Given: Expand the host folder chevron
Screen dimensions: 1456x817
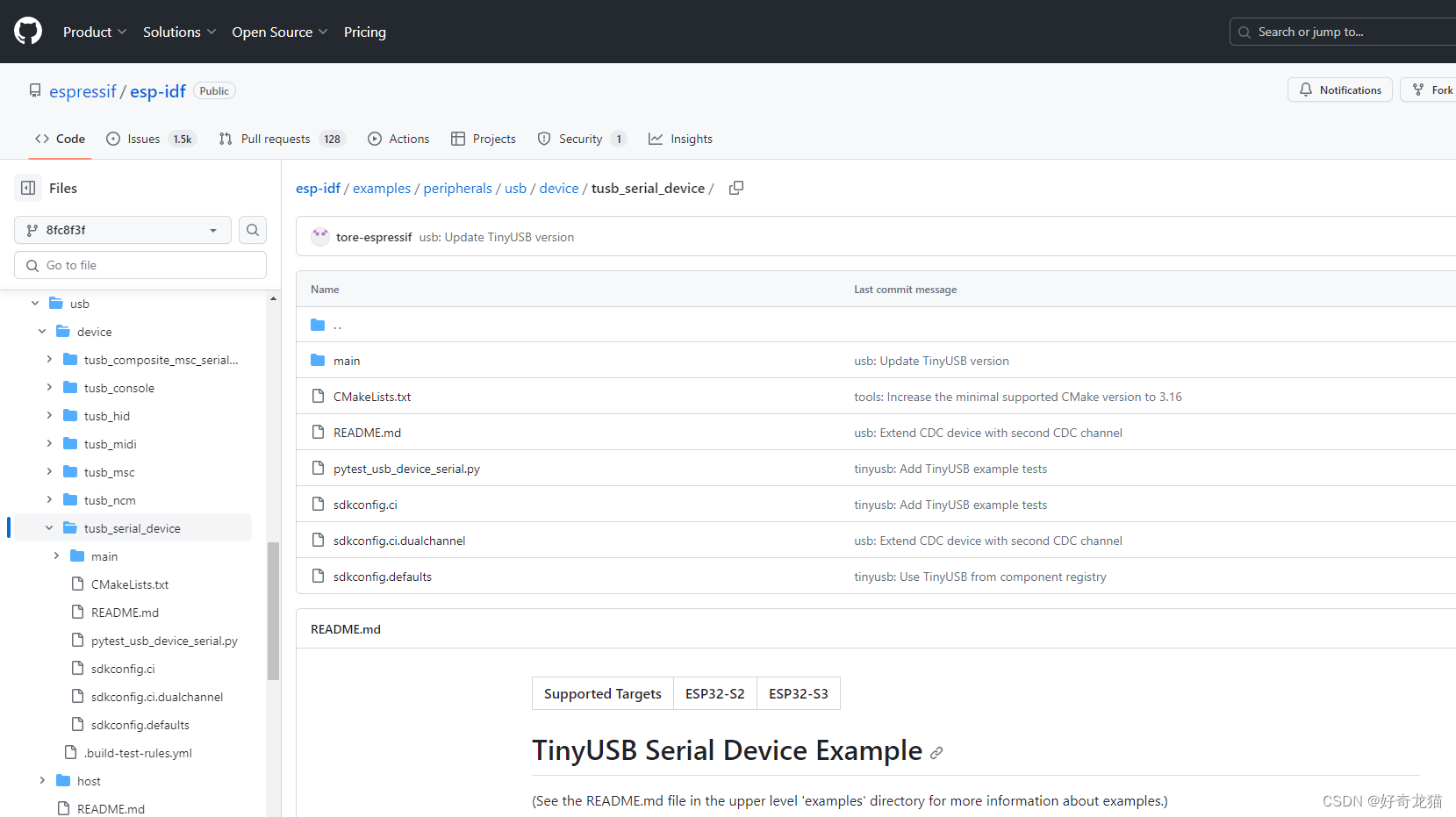Looking at the screenshot, I should pos(42,781).
